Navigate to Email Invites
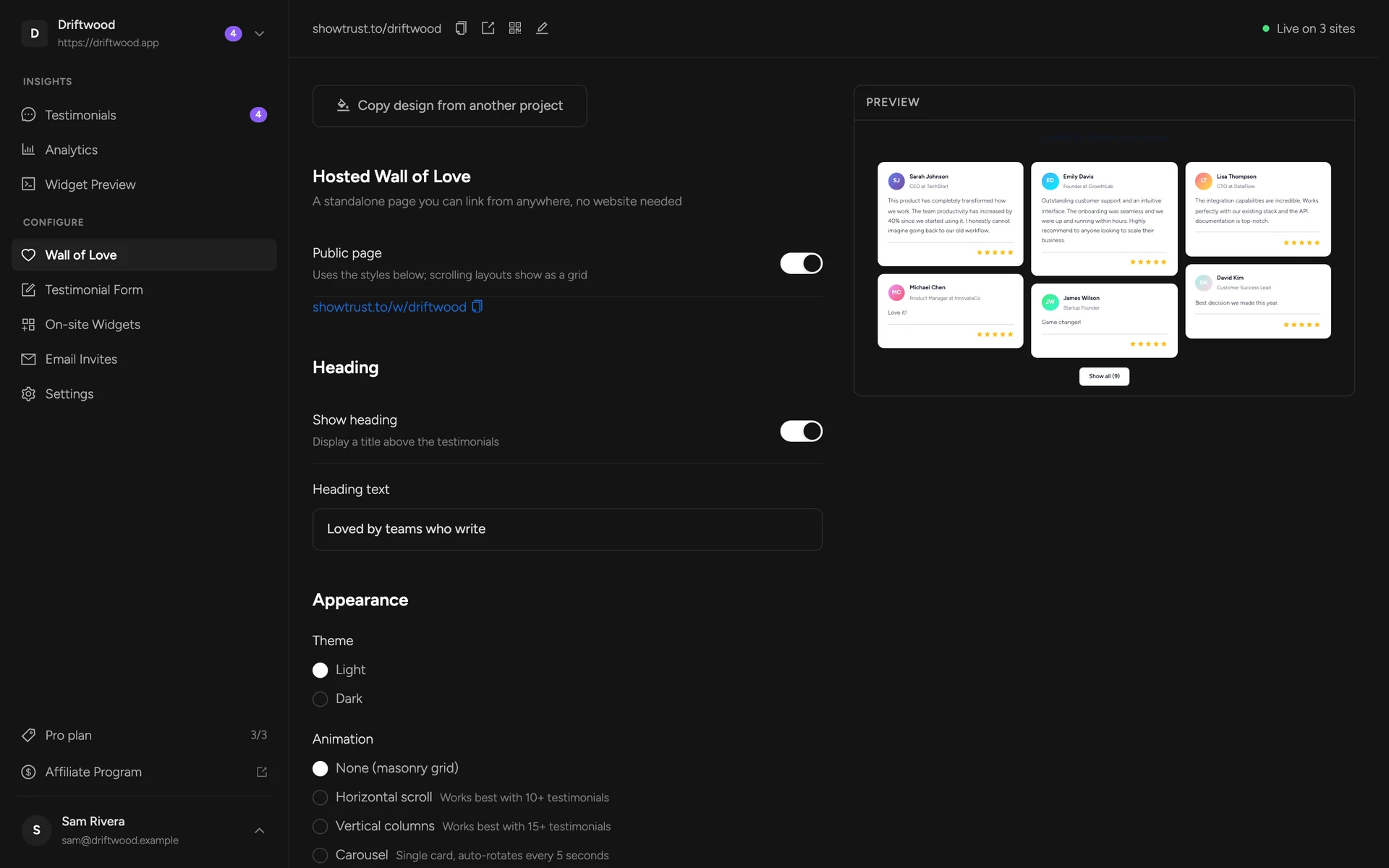 (144, 359)
